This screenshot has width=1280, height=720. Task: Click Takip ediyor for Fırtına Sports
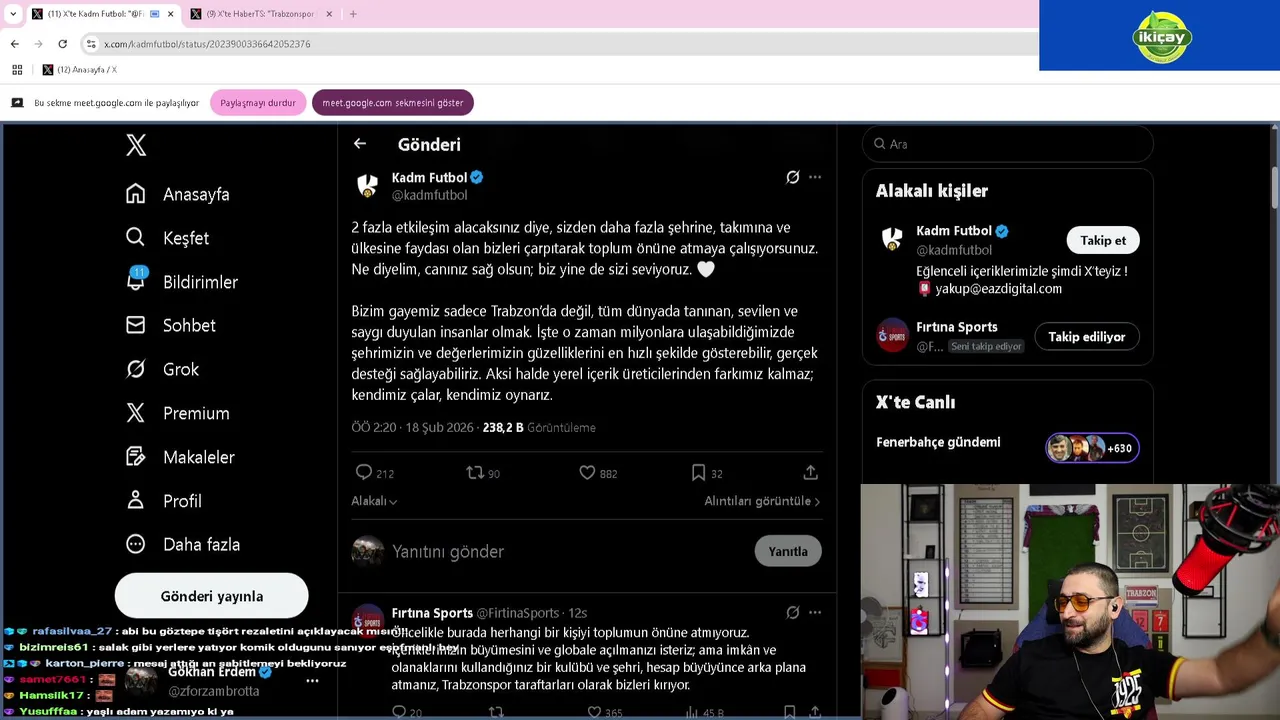pyautogui.click(x=1087, y=337)
